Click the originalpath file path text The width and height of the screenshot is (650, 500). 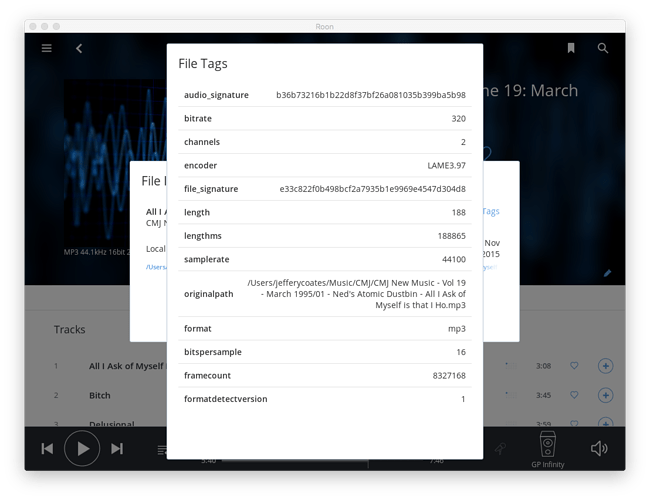357,294
